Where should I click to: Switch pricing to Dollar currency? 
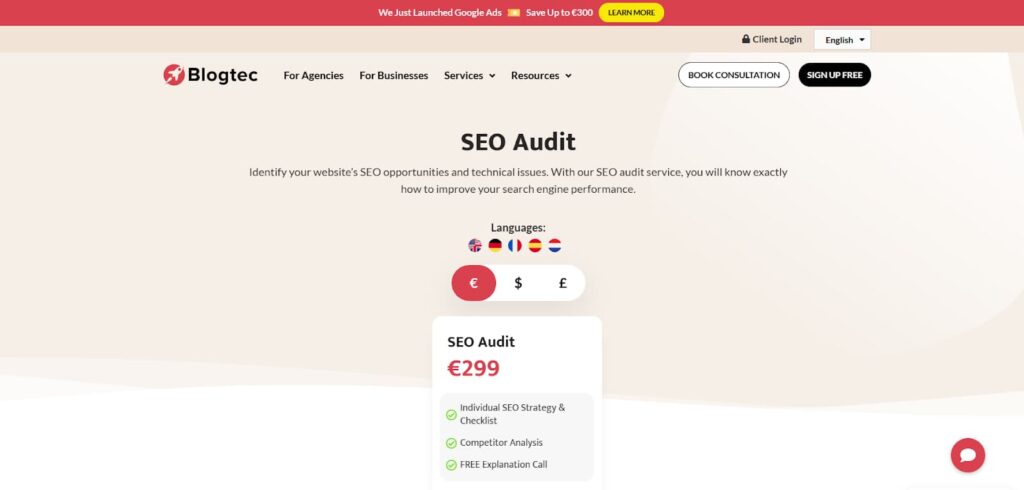(518, 283)
